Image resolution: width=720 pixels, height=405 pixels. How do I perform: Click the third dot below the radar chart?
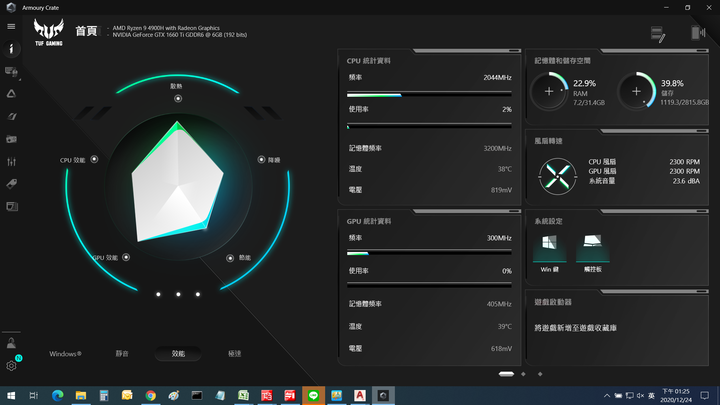point(198,294)
